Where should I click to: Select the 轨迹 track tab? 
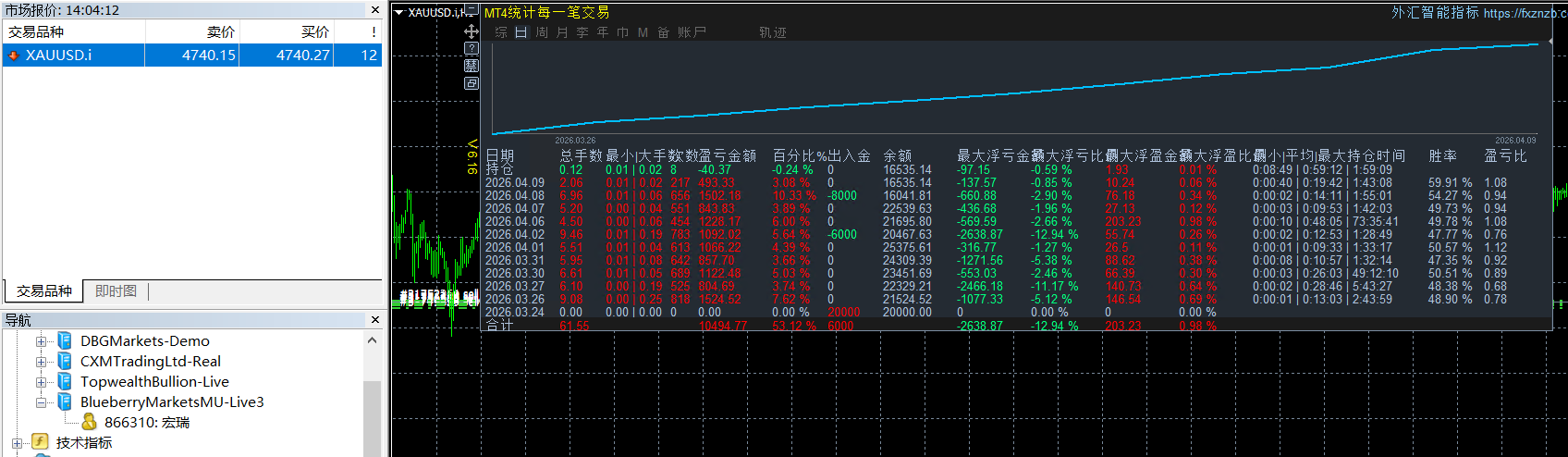point(773,32)
